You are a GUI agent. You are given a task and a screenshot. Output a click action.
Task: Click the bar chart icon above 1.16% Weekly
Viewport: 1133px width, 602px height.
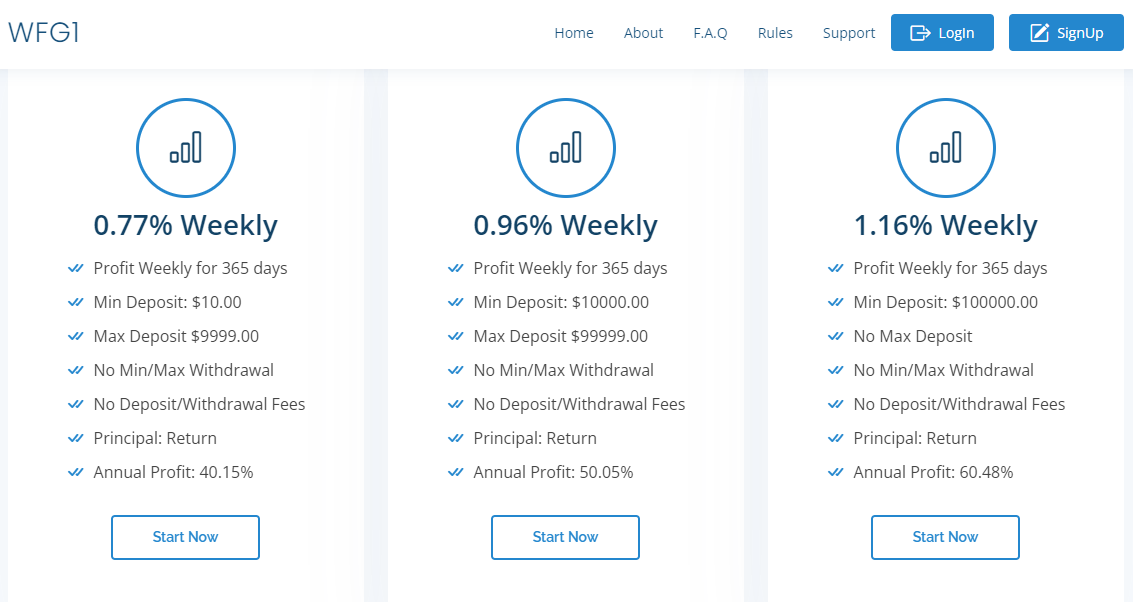pyautogui.click(x=945, y=148)
